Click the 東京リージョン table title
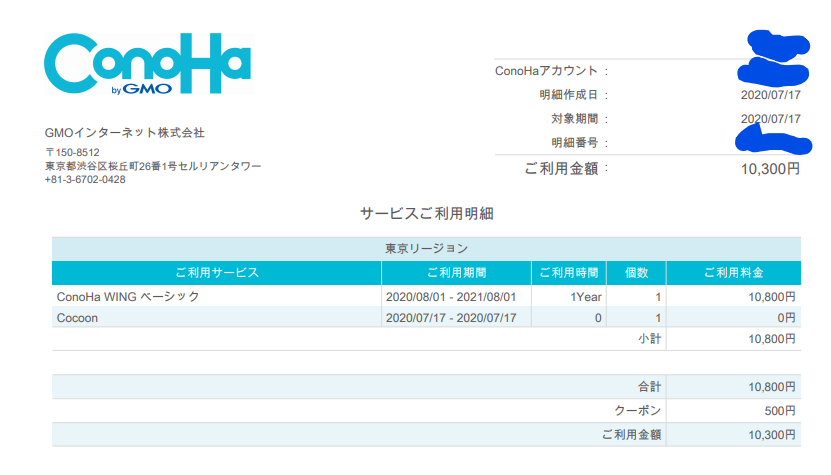Screen dimensions: 831x475 (427, 248)
